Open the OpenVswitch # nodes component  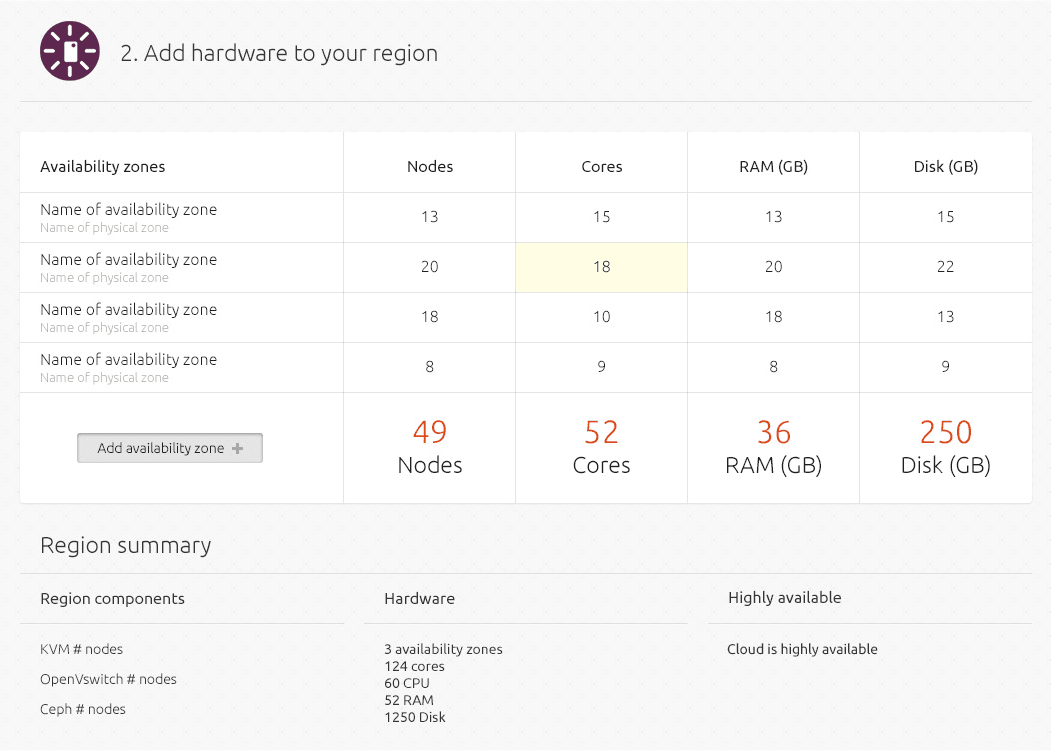[x=108, y=679]
